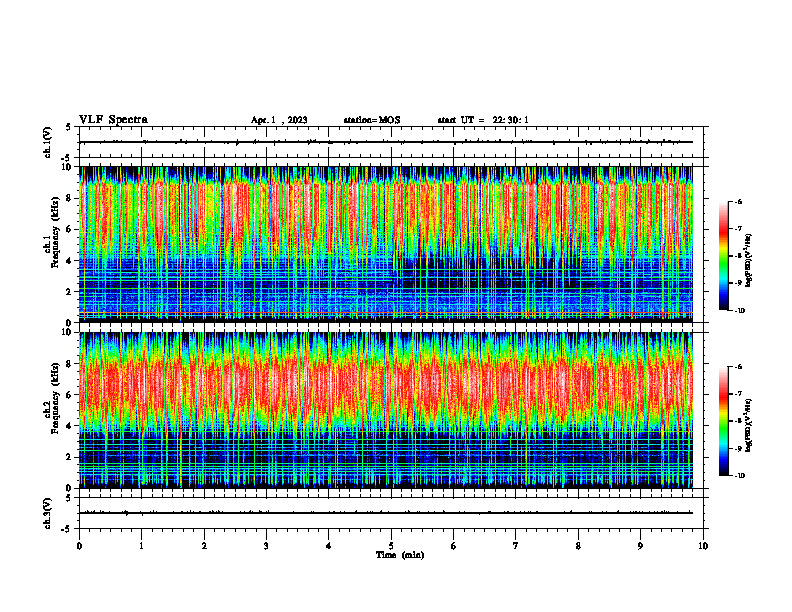The image size is (792, 612).
Task: Click the "VLF Spectra" plot title
Action: (113, 120)
